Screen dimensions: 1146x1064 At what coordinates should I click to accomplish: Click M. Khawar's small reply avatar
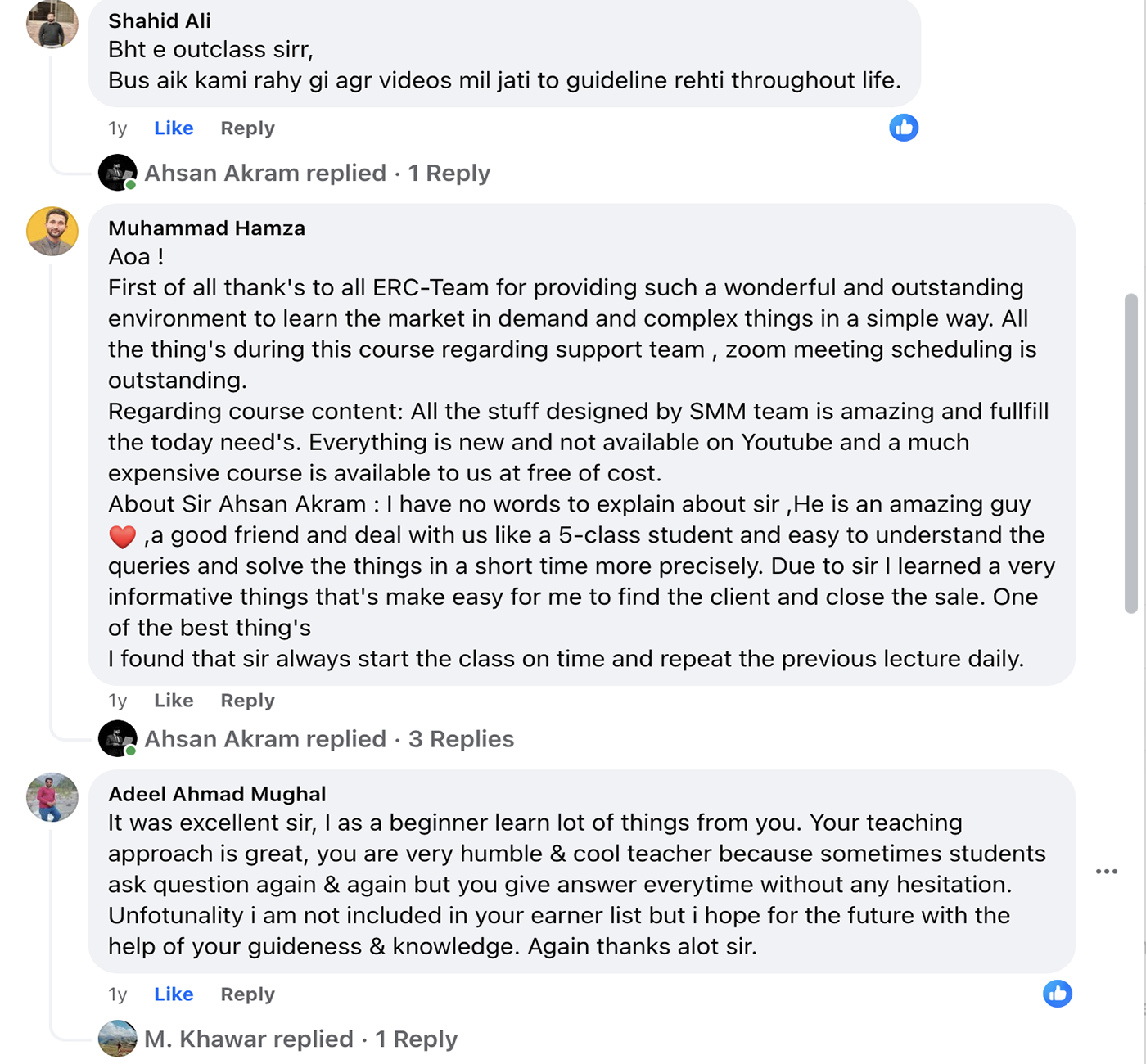(x=118, y=1039)
